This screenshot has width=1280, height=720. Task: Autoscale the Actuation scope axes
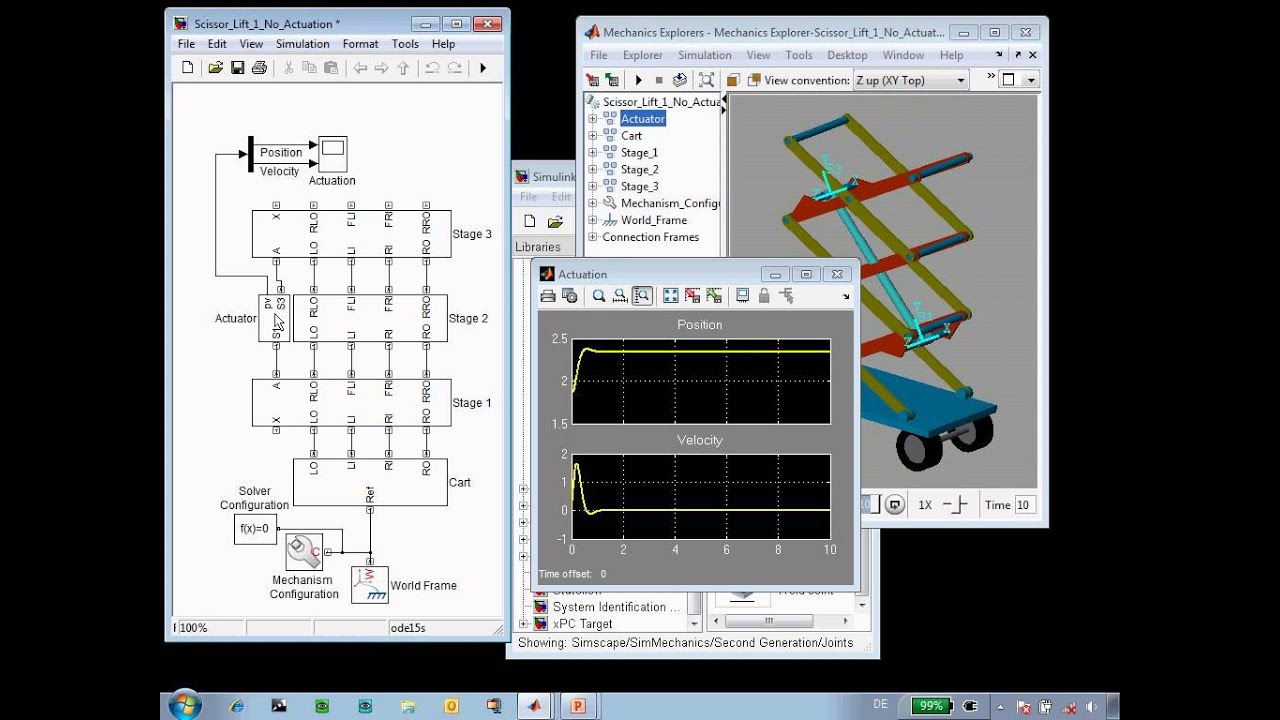[x=670, y=296]
